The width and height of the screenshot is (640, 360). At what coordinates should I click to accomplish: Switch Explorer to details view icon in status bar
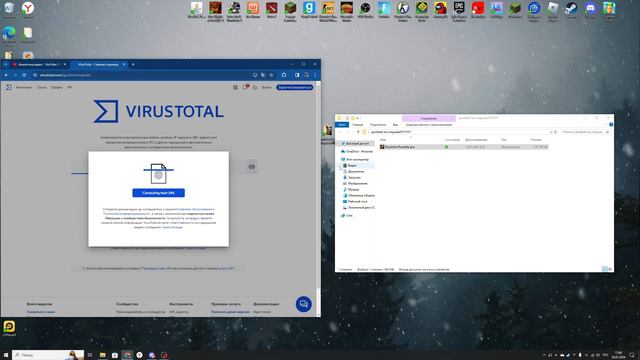point(604,269)
